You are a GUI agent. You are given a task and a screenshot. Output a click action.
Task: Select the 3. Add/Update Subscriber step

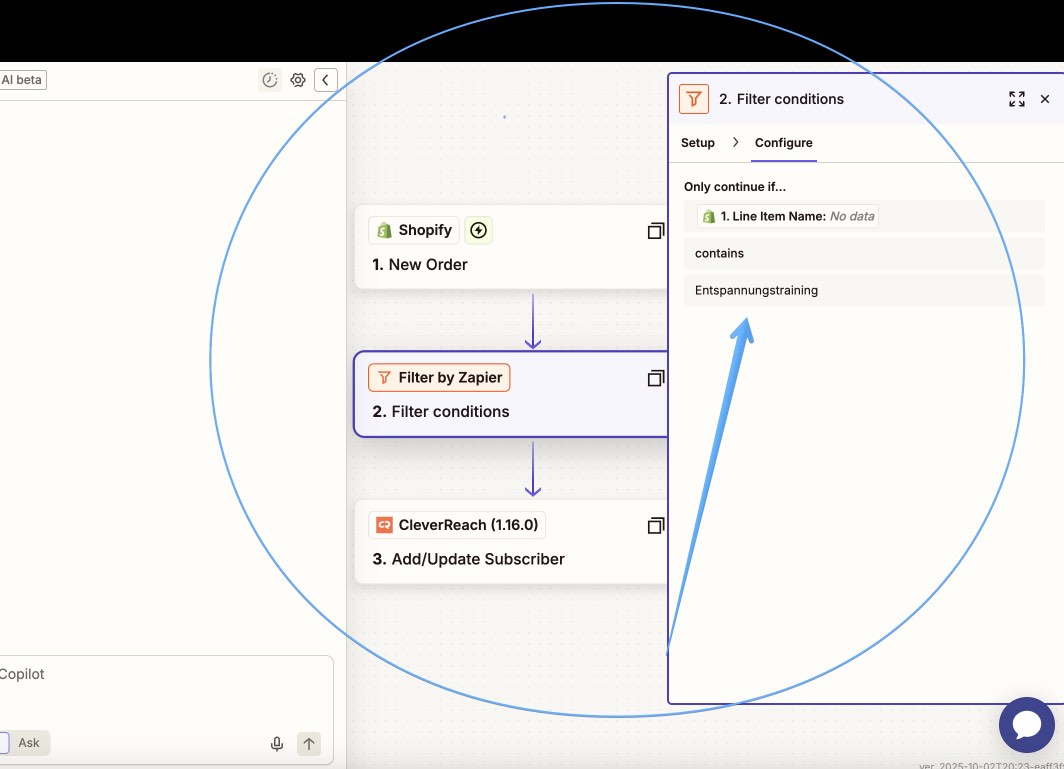pyautogui.click(x=510, y=542)
